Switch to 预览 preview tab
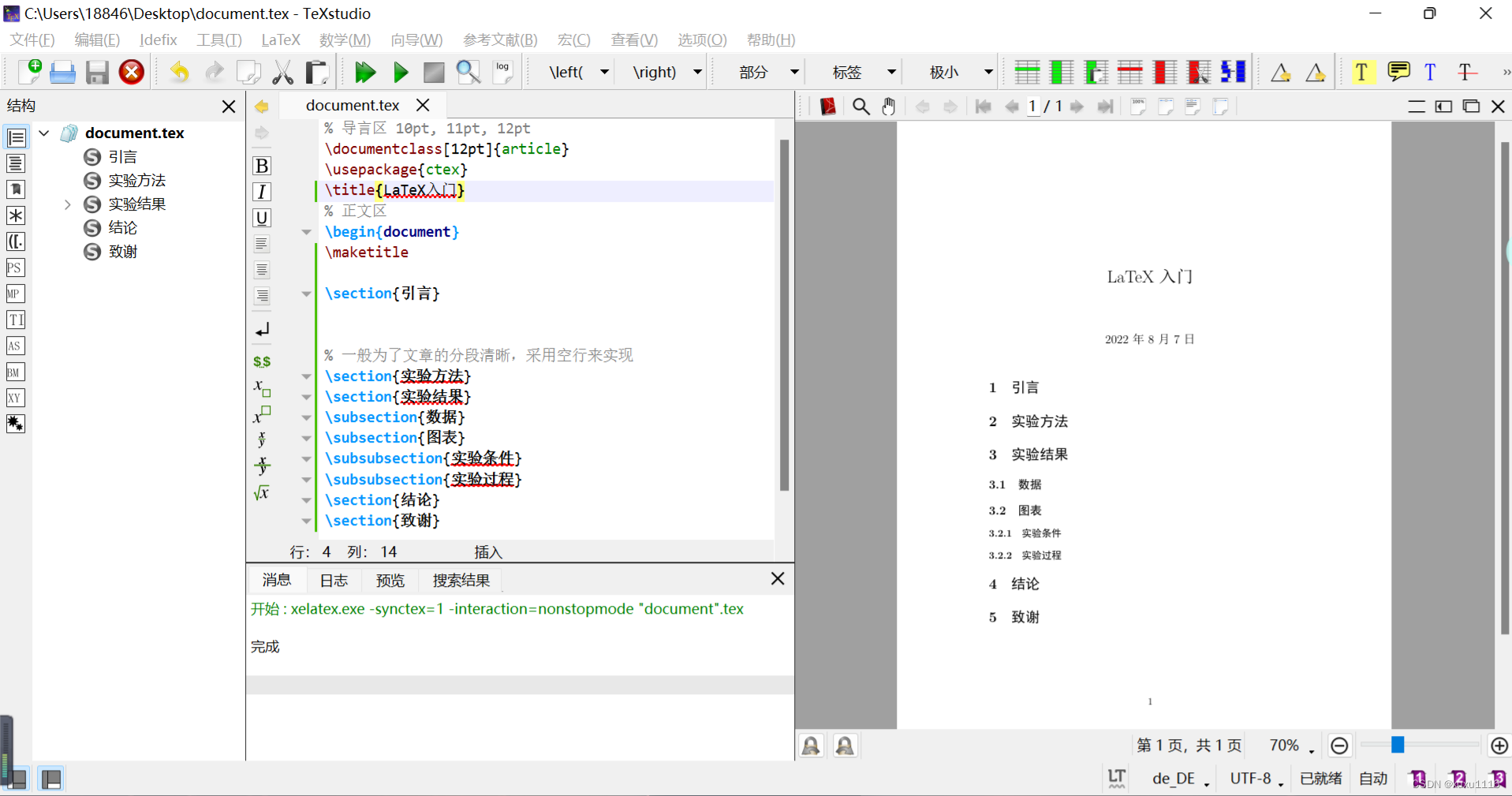The width and height of the screenshot is (1512, 796). coord(390,581)
